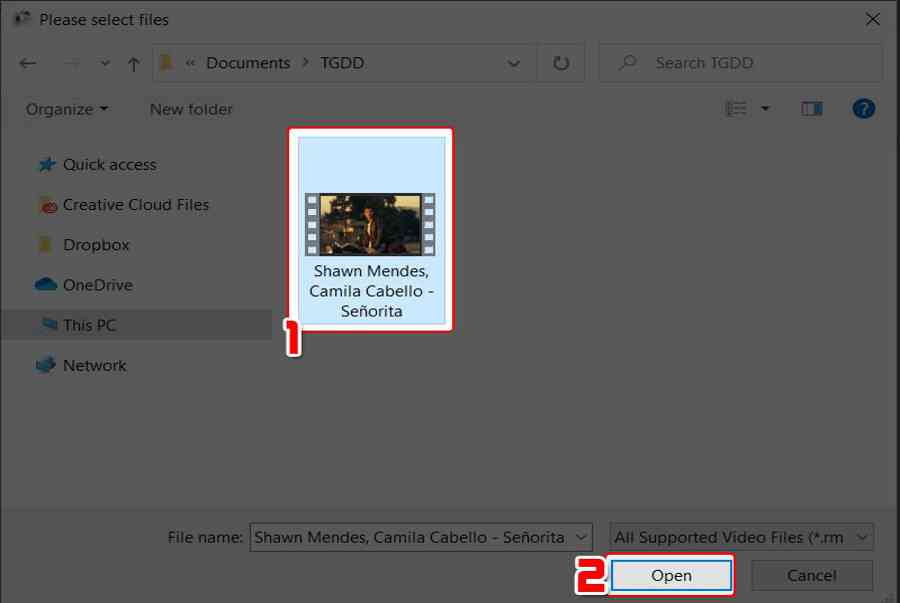900x603 pixels.
Task: Open the recent locations dropdown arrow
Action: (104, 63)
